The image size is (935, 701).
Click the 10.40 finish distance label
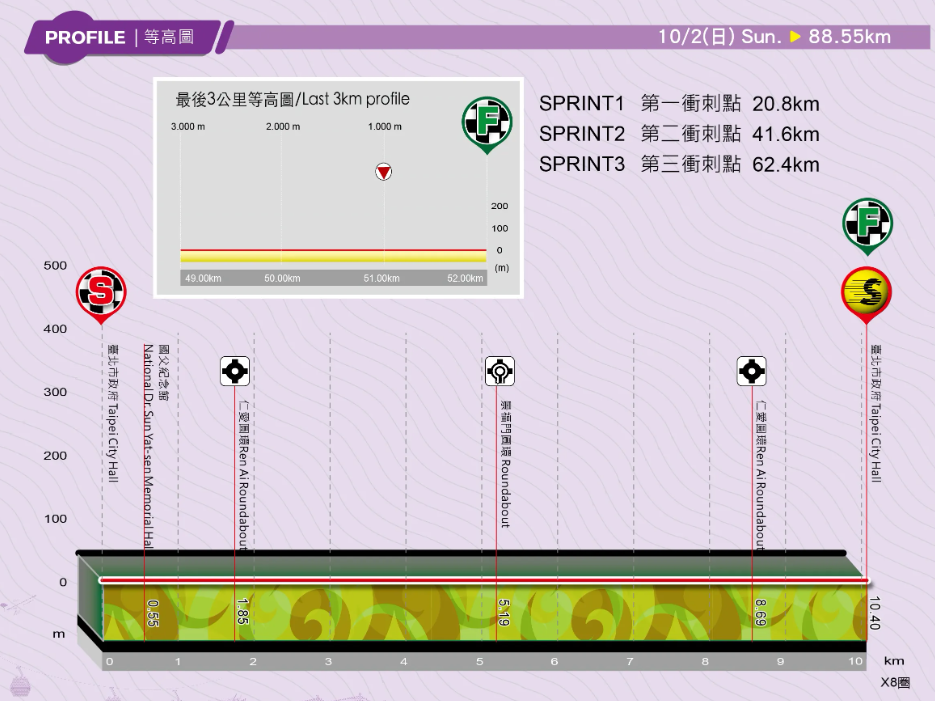click(x=875, y=612)
